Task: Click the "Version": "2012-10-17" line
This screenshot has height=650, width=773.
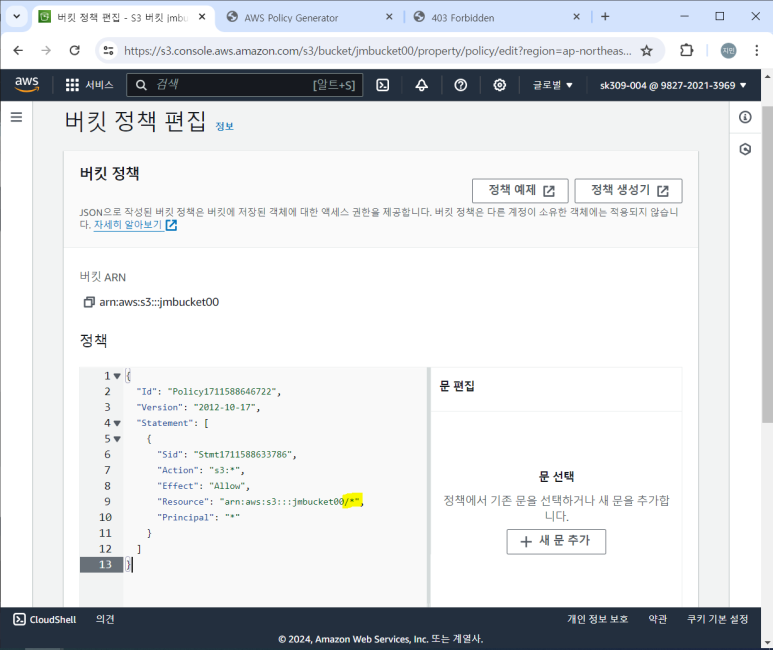Action: click(x=198, y=407)
